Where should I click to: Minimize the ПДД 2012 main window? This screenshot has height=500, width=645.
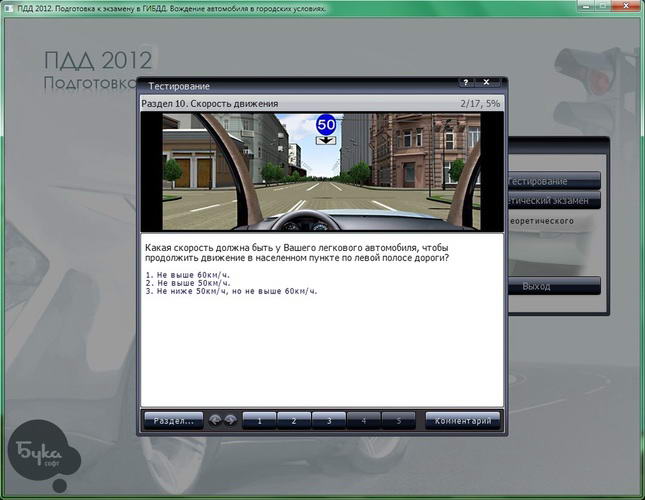click(586, 6)
